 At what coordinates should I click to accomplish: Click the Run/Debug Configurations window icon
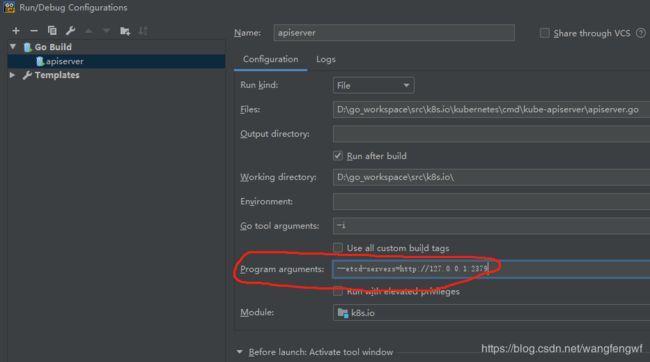tap(9, 7)
